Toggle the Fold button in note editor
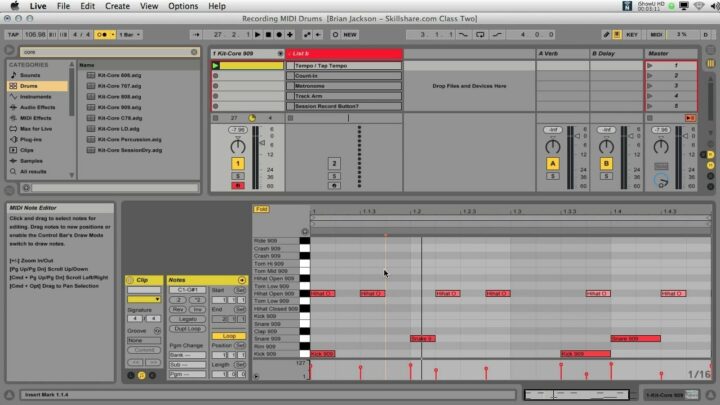Screen dimensions: 720x405 [x=262, y=209]
